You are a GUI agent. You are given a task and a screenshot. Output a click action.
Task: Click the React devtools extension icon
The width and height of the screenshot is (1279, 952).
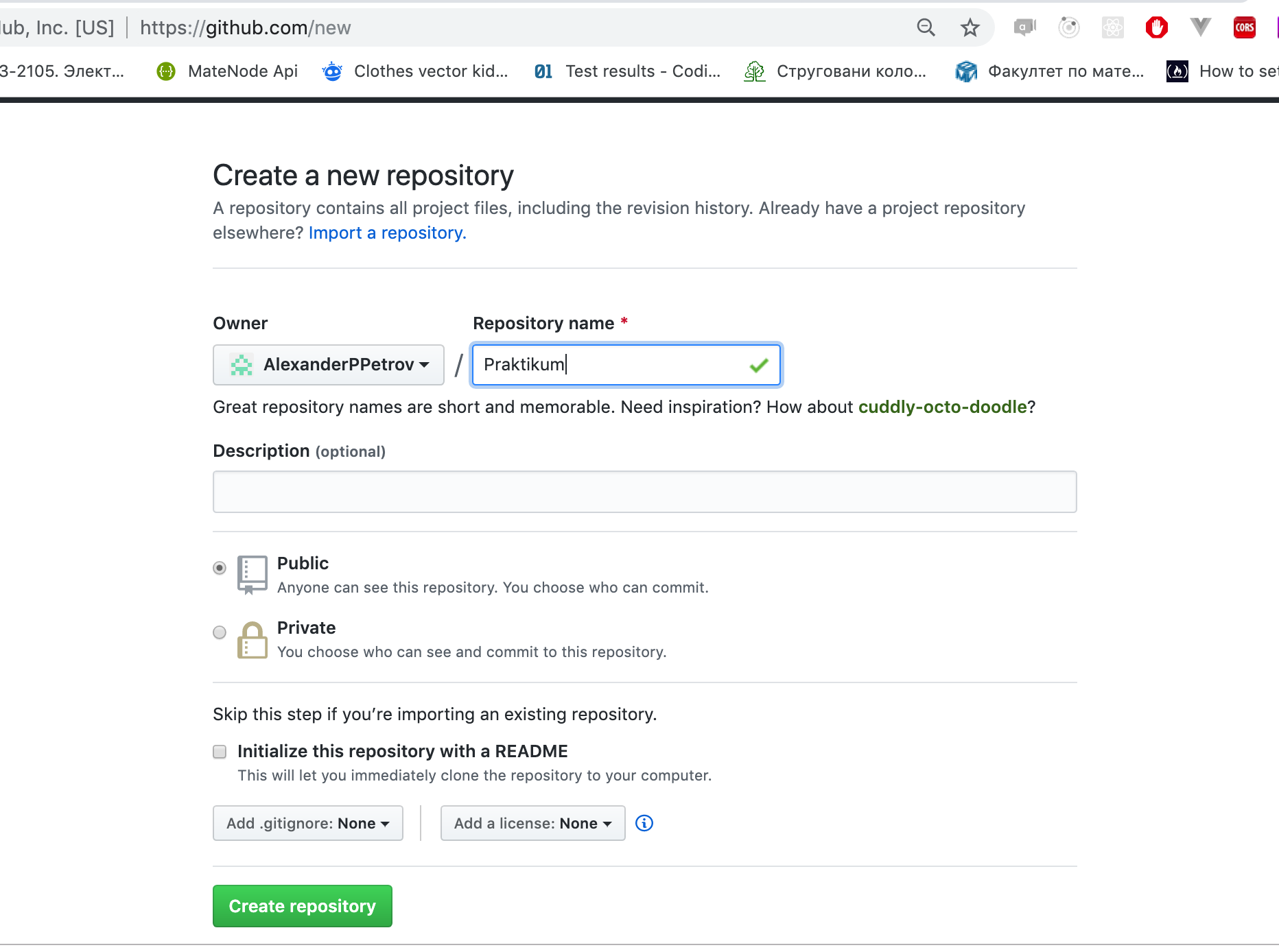coord(1112,27)
